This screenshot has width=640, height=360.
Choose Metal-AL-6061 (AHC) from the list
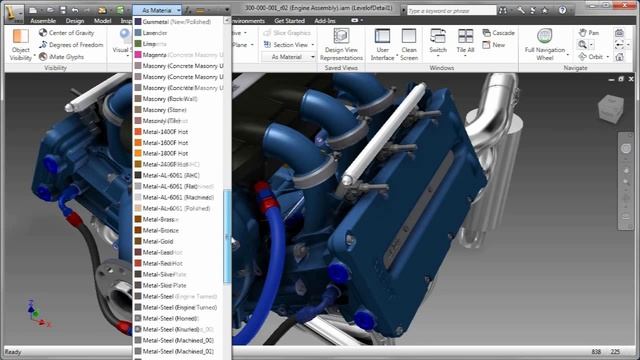pyautogui.click(x=178, y=175)
